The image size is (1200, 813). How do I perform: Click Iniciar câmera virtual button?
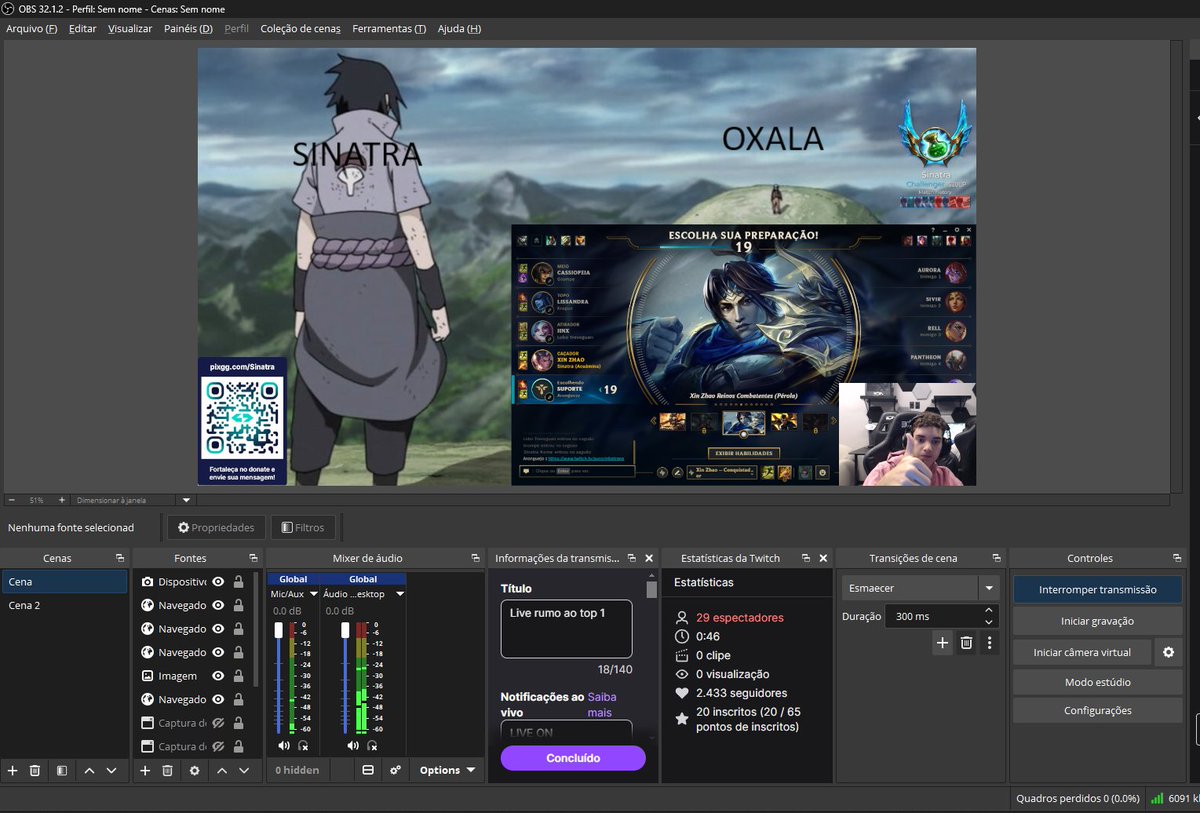1082,652
